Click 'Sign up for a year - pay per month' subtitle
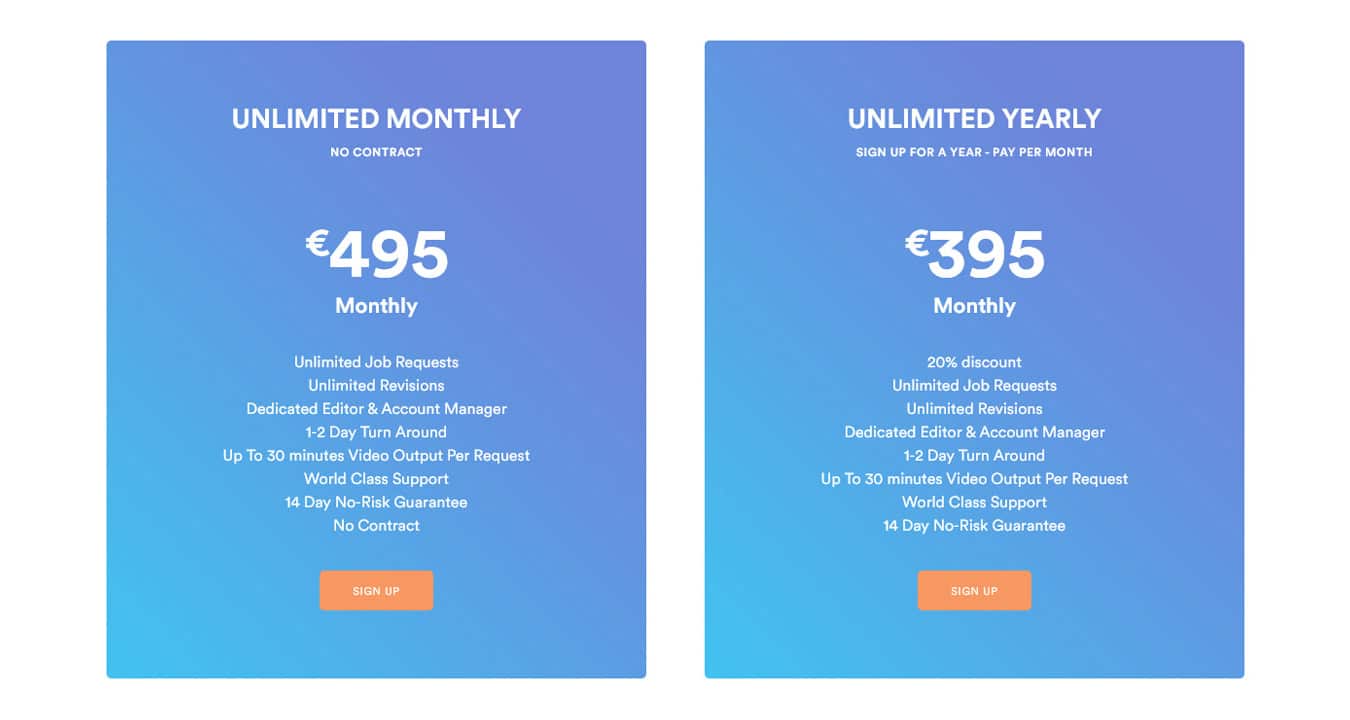 pyautogui.click(x=974, y=152)
